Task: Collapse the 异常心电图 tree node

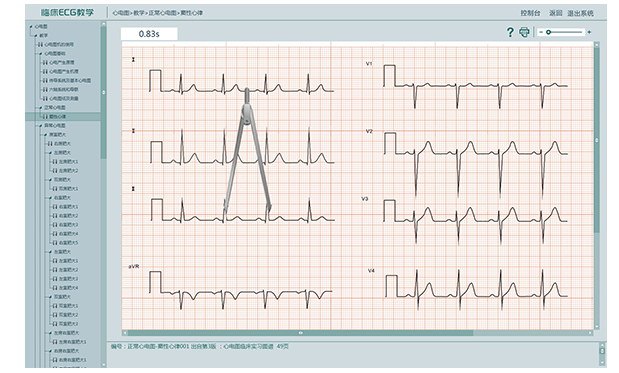Action: click(41, 126)
